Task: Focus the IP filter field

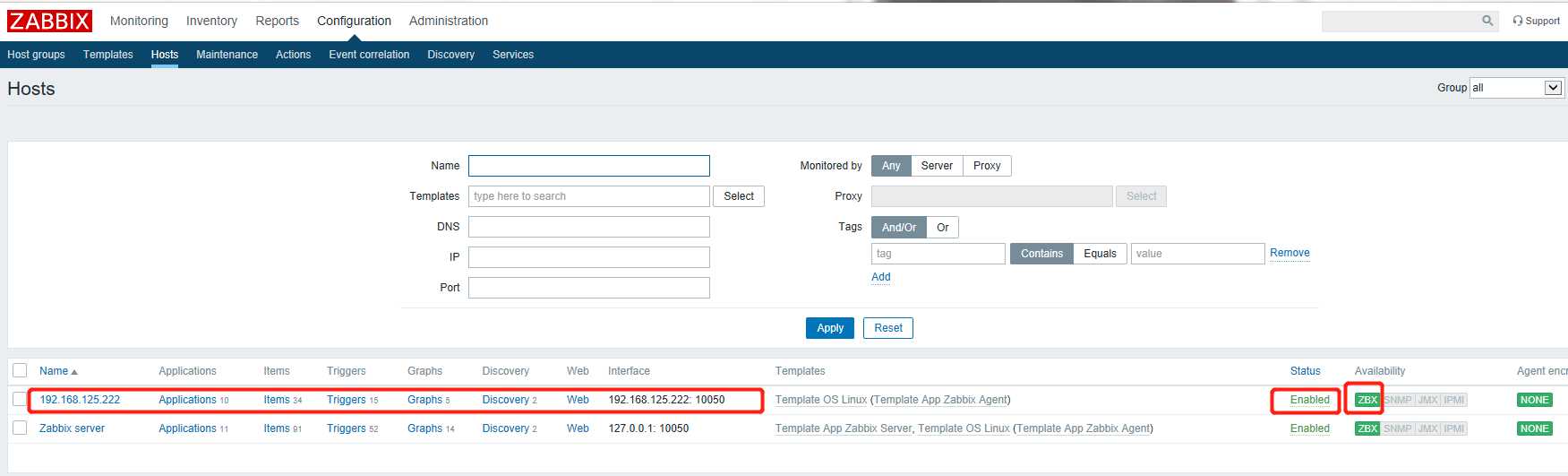Action: click(589, 257)
